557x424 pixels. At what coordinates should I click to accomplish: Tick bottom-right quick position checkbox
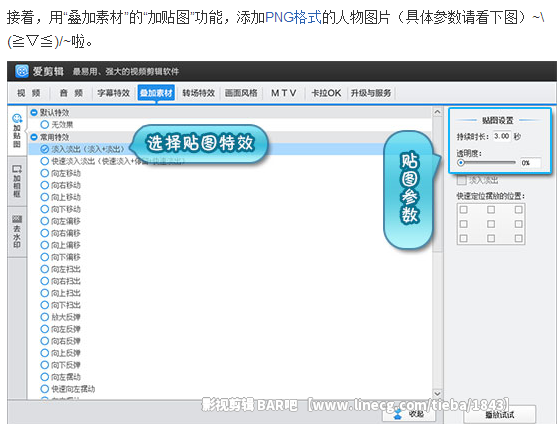518,238
